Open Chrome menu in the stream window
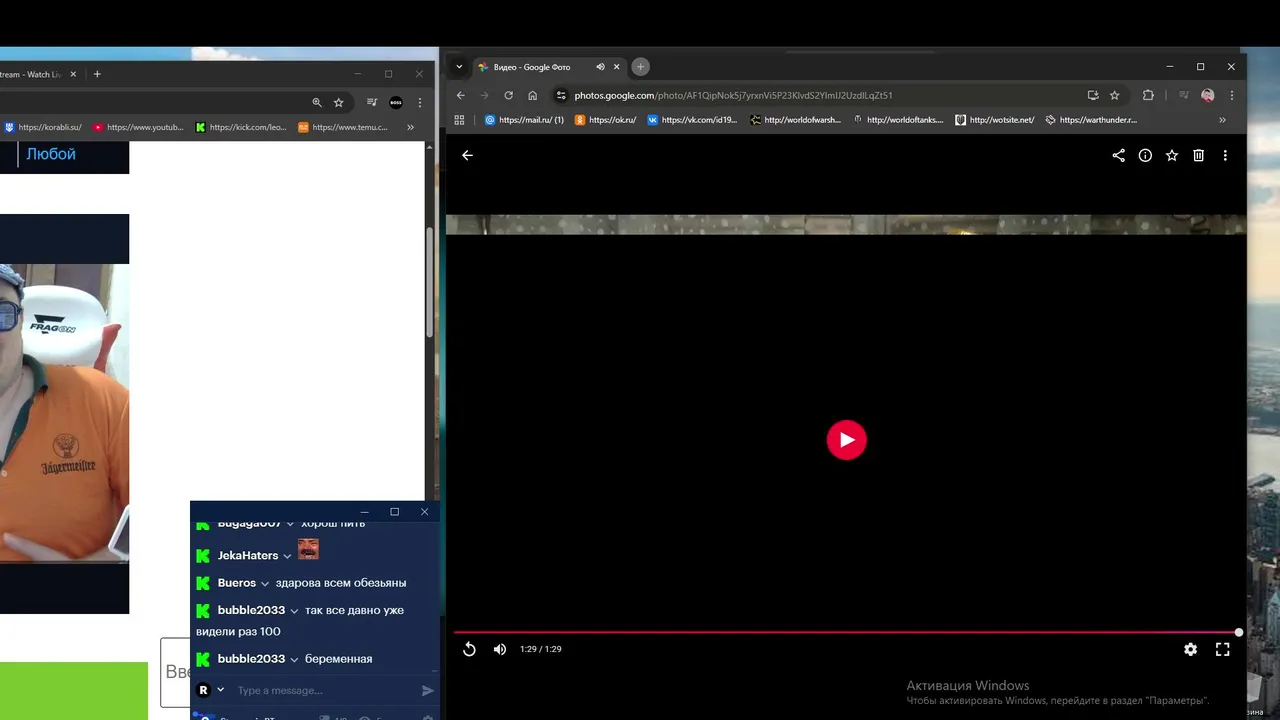 [x=420, y=102]
